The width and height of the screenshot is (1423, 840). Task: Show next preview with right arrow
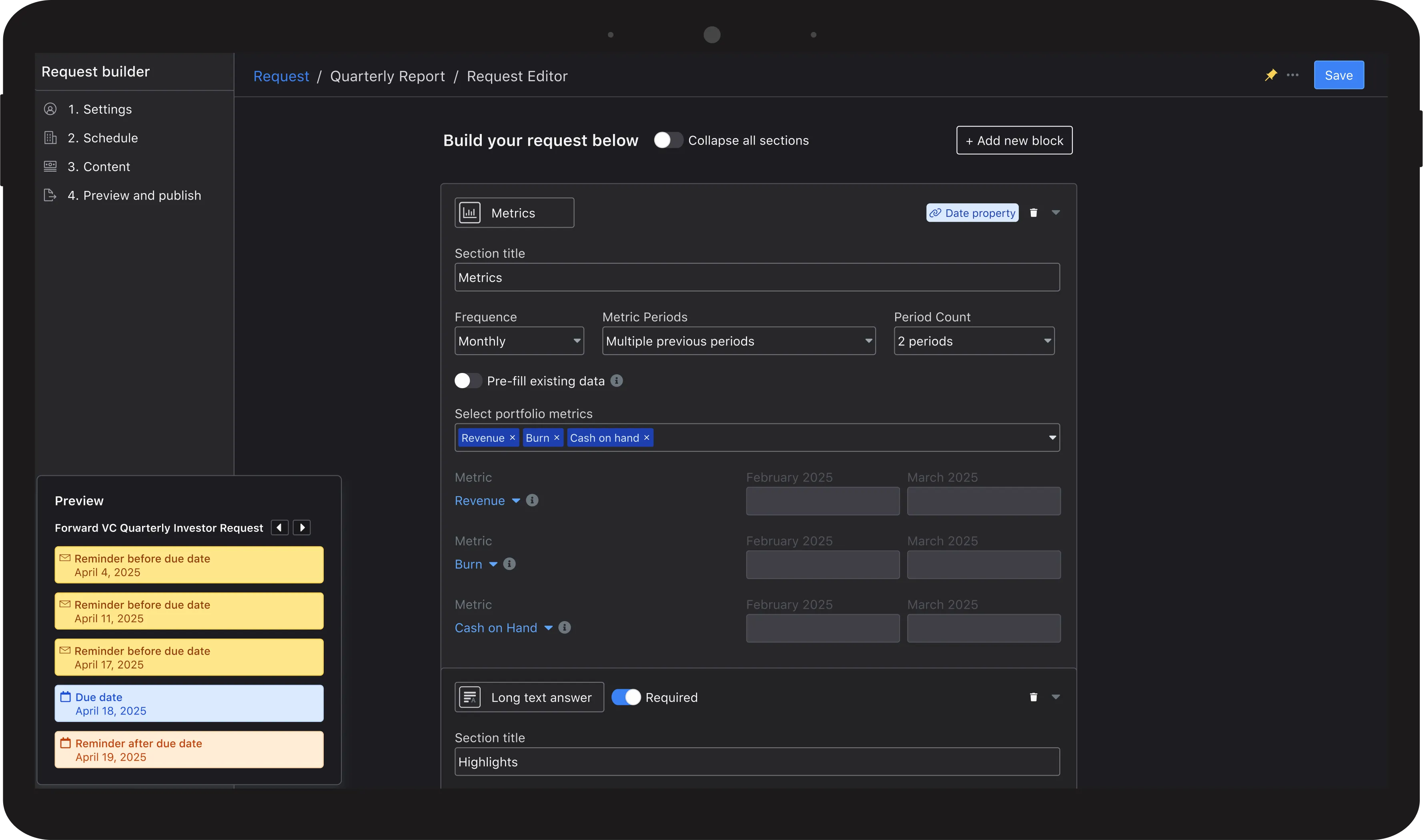tap(302, 527)
